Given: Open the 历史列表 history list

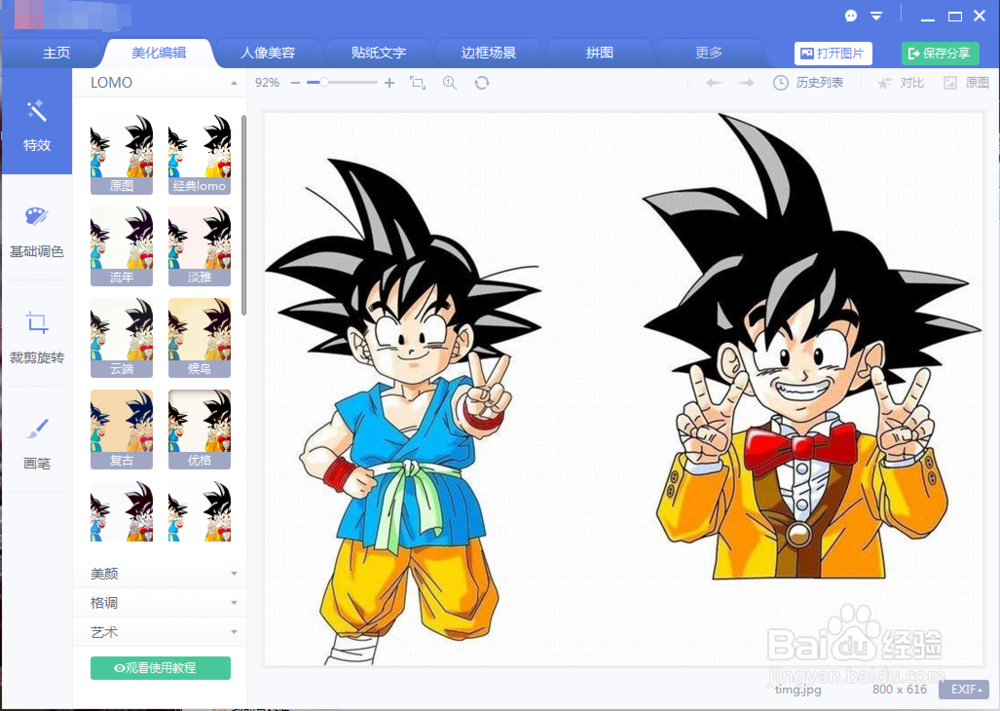Looking at the screenshot, I should click(808, 83).
